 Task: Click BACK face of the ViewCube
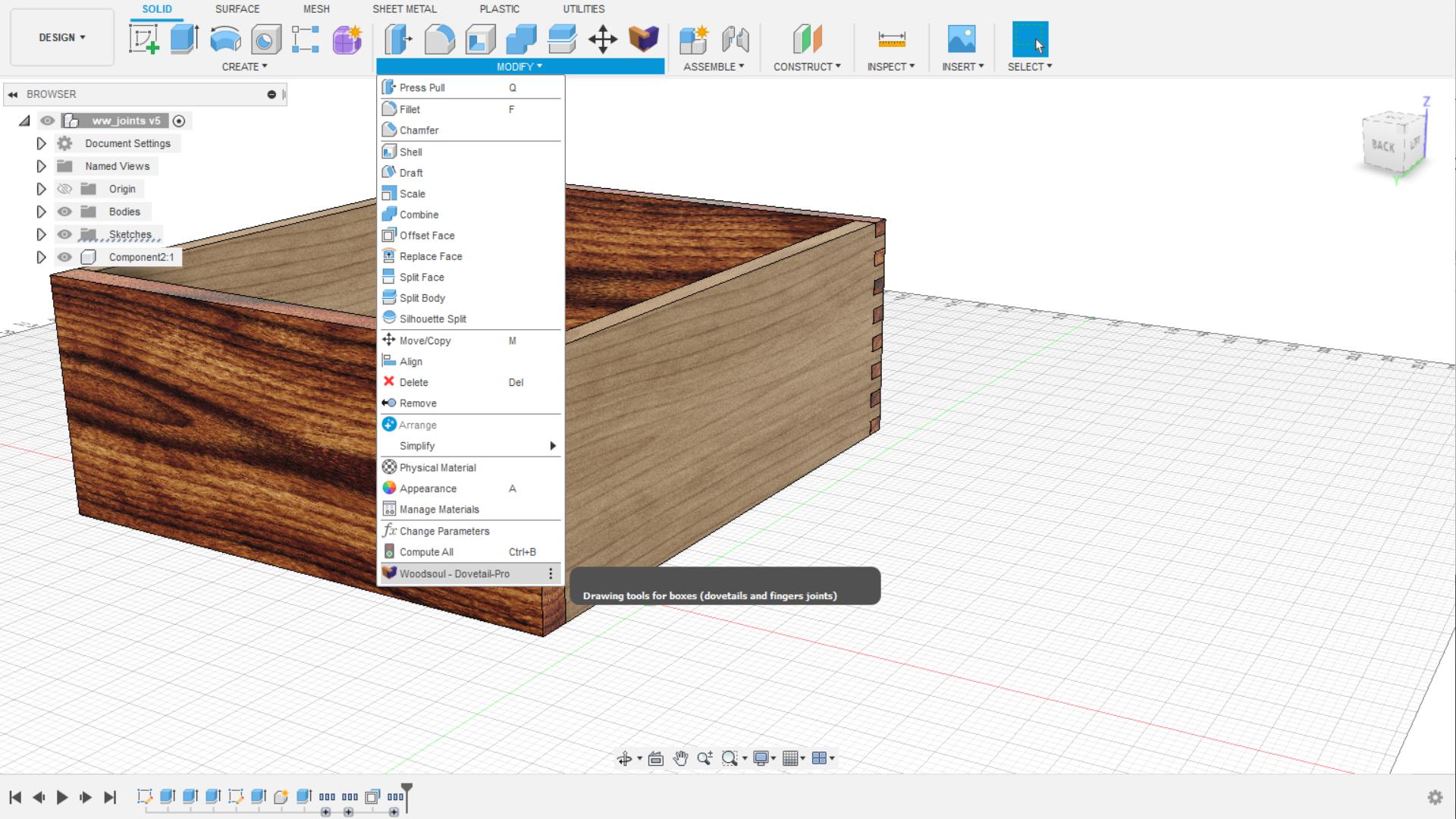(x=1385, y=145)
